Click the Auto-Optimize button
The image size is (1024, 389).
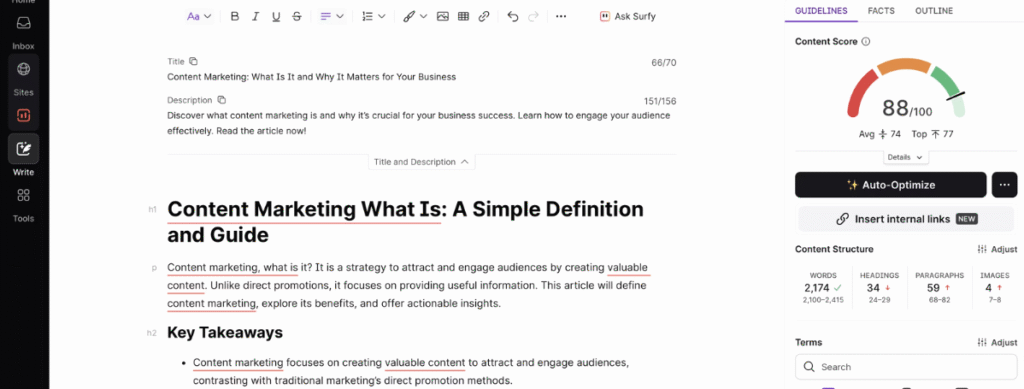pyautogui.click(x=890, y=185)
